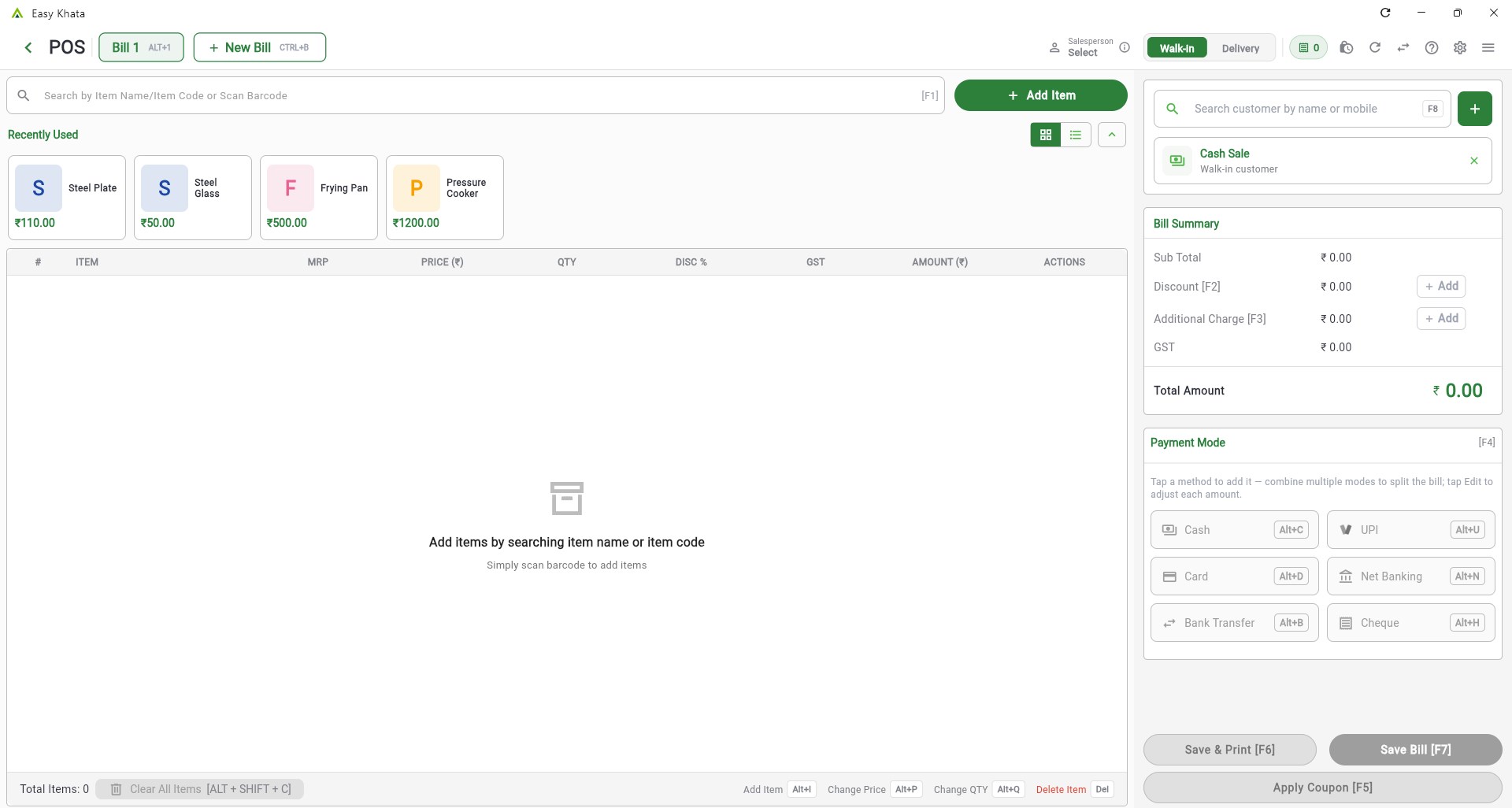Screen dimensions: 1512x808
Task: Open the hamburger menu icon
Action: pyautogui.click(x=1488, y=48)
